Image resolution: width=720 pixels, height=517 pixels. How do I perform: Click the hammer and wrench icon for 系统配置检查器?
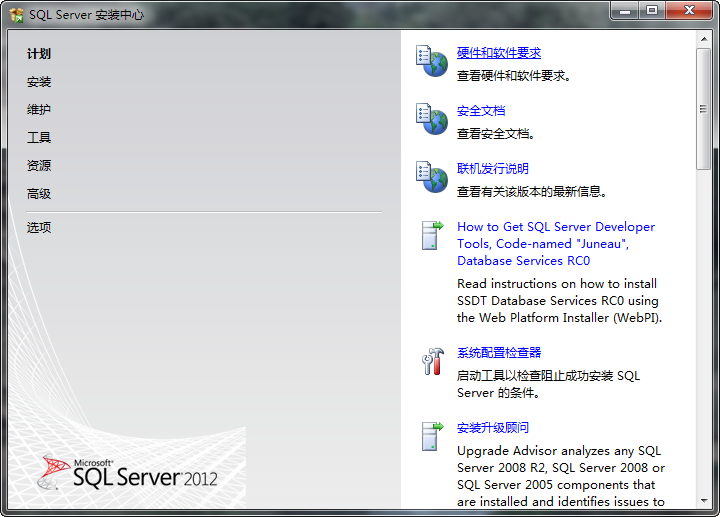tap(433, 361)
